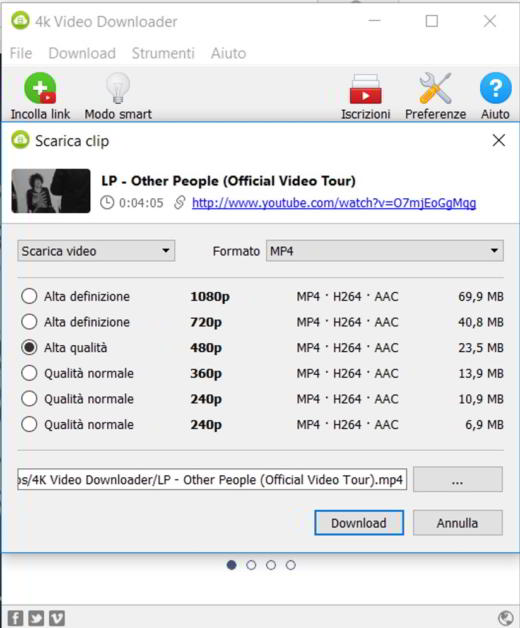Screen dimensions: 520x628
Task: Click the 69,9 MB size text
Action: pyautogui.click(x=481, y=296)
